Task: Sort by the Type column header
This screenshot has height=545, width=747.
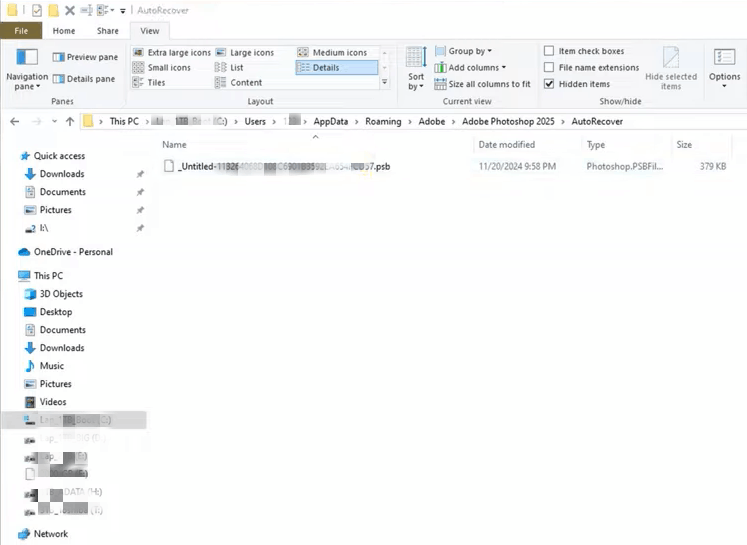Action: (596, 145)
